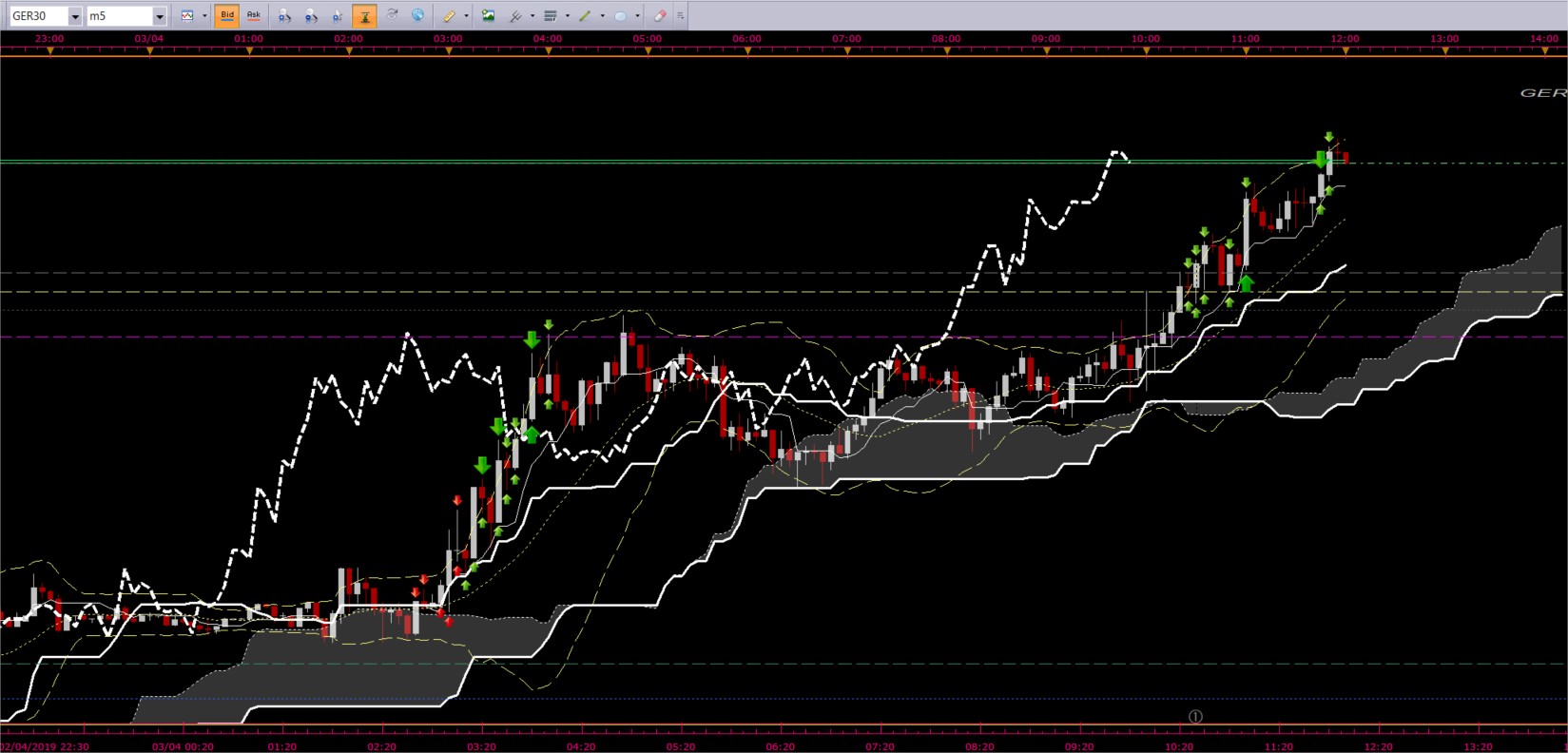
Task: Click the blue globe icon
Action: click(x=418, y=15)
